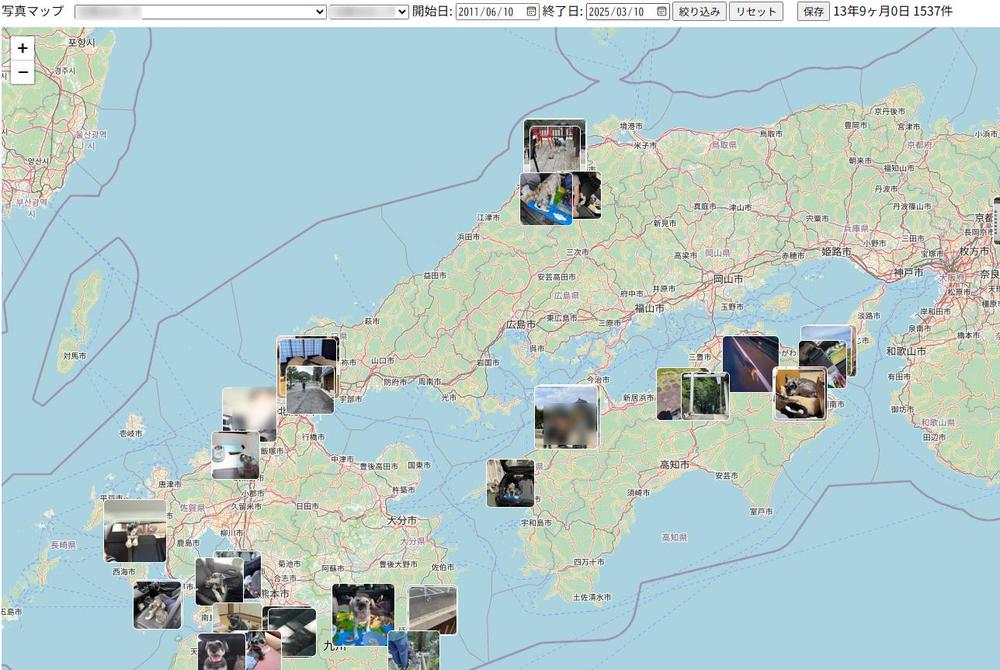This screenshot has height=670, width=1000.
Task: Zoom out the map with minus button
Action: 22,73
